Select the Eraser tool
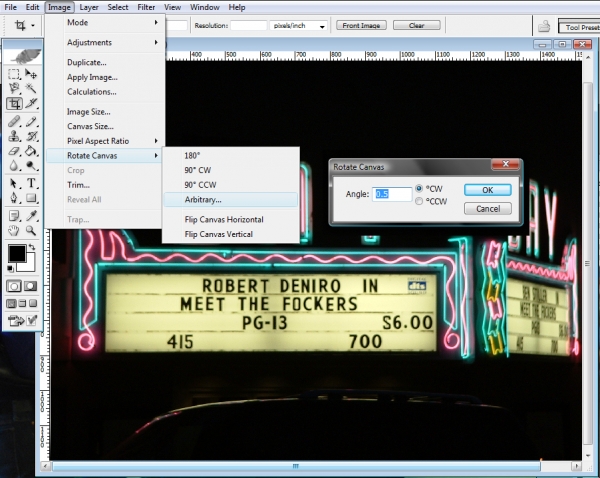This screenshot has height=478, width=600. (14, 151)
